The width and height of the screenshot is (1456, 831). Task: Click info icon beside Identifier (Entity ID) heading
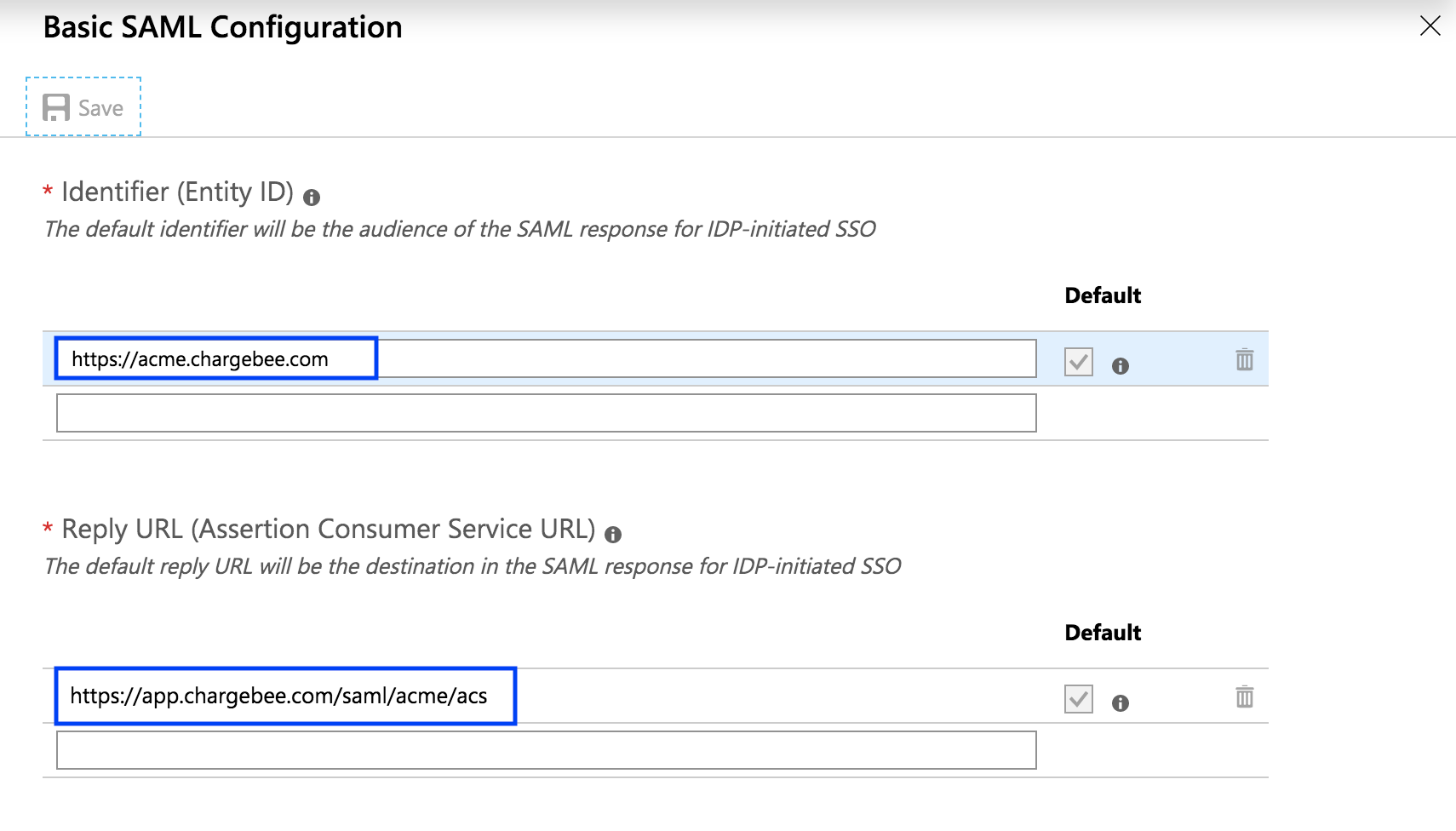click(312, 198)
